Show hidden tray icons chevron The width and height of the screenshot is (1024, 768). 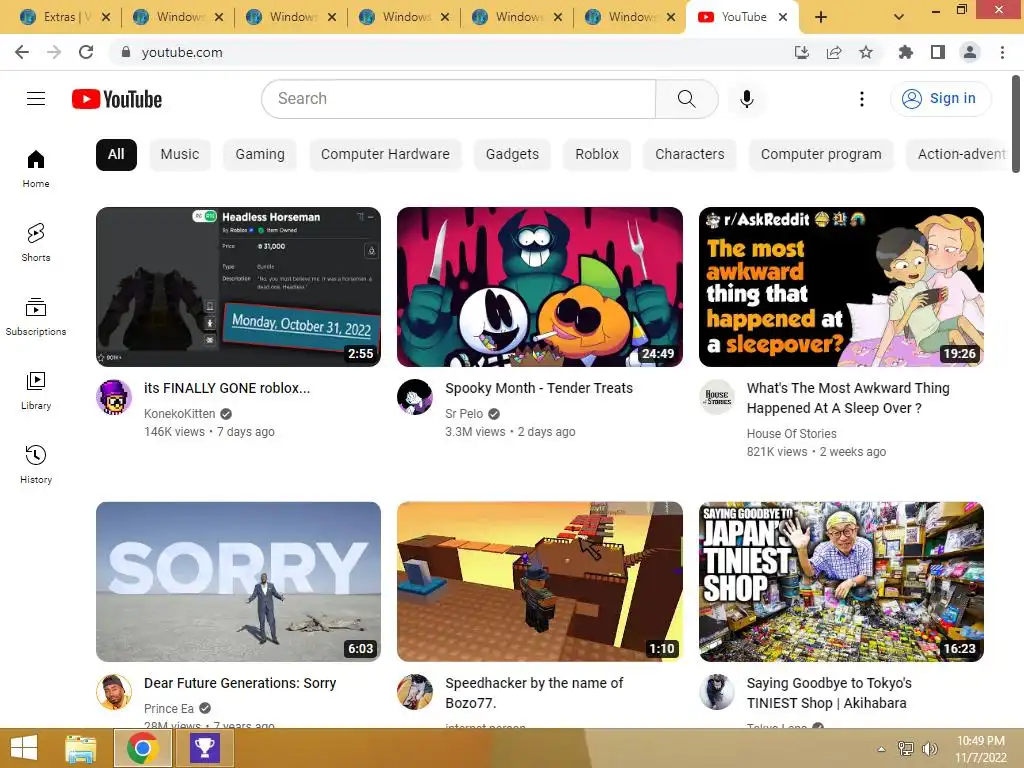point(882,749)
